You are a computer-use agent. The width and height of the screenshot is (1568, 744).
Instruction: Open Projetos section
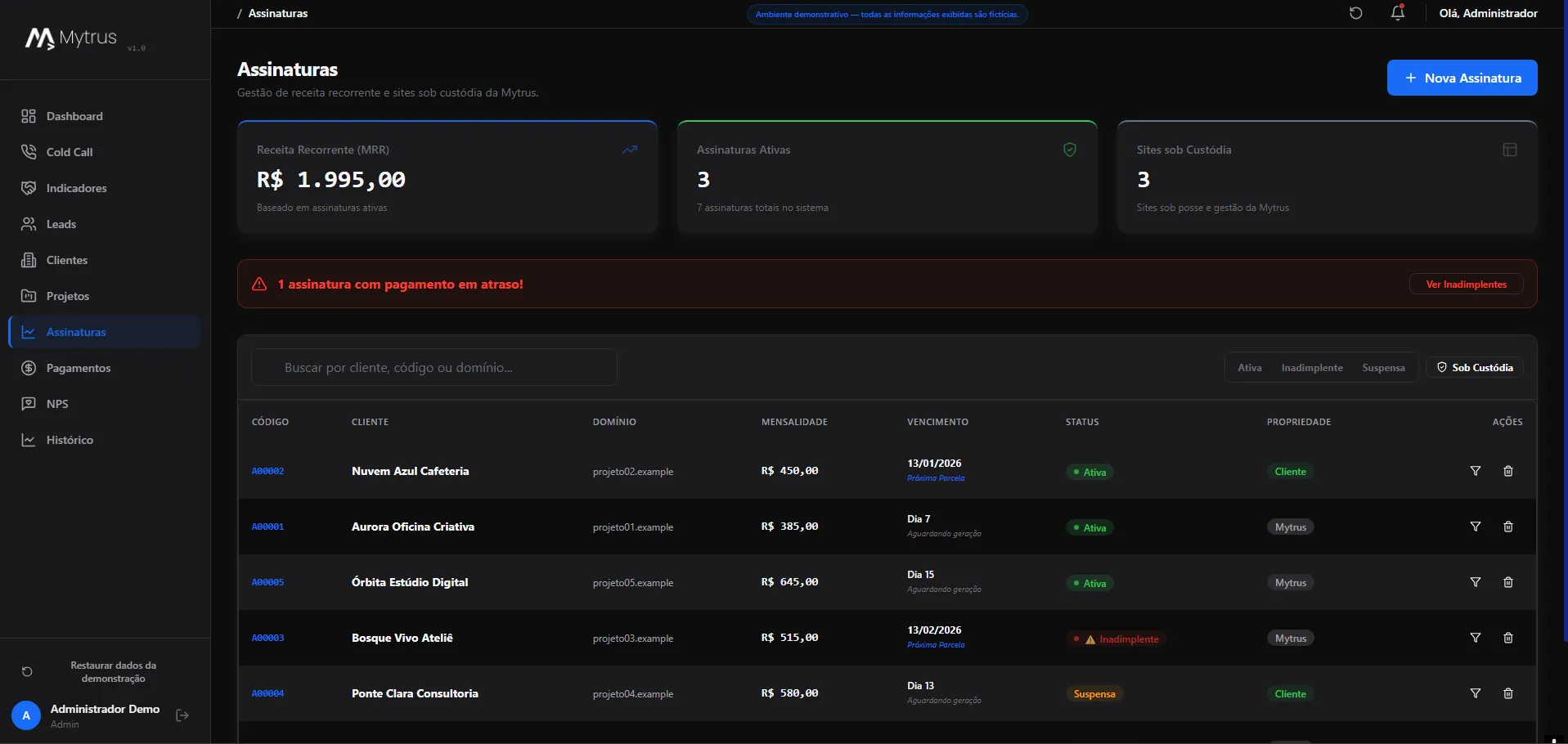click(x=105, y=296)
